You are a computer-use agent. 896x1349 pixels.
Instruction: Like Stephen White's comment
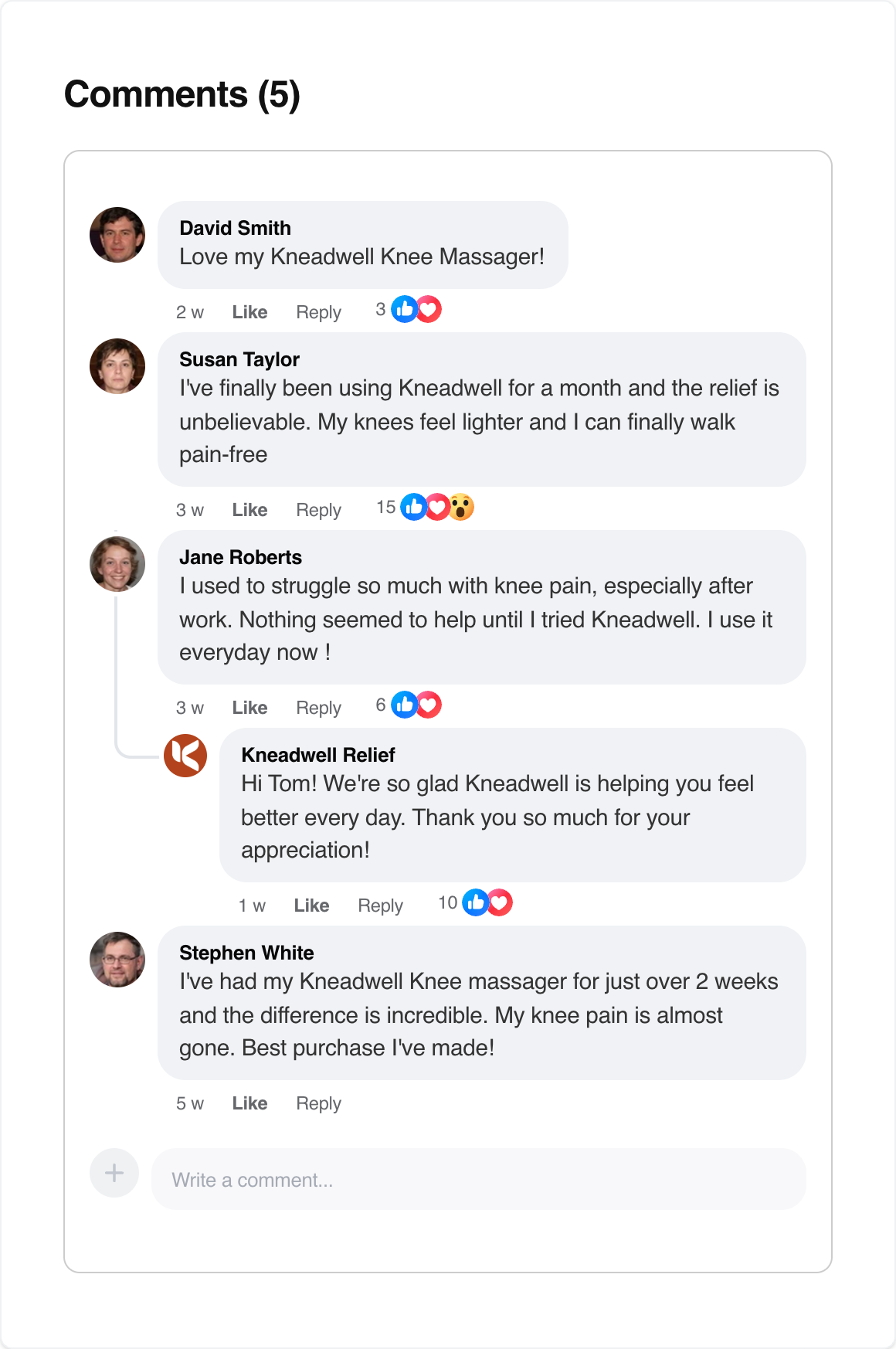249,1103
